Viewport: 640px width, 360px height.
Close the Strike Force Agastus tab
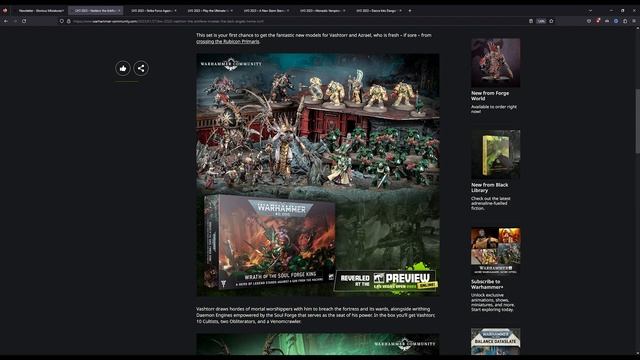tap(176, 11)
